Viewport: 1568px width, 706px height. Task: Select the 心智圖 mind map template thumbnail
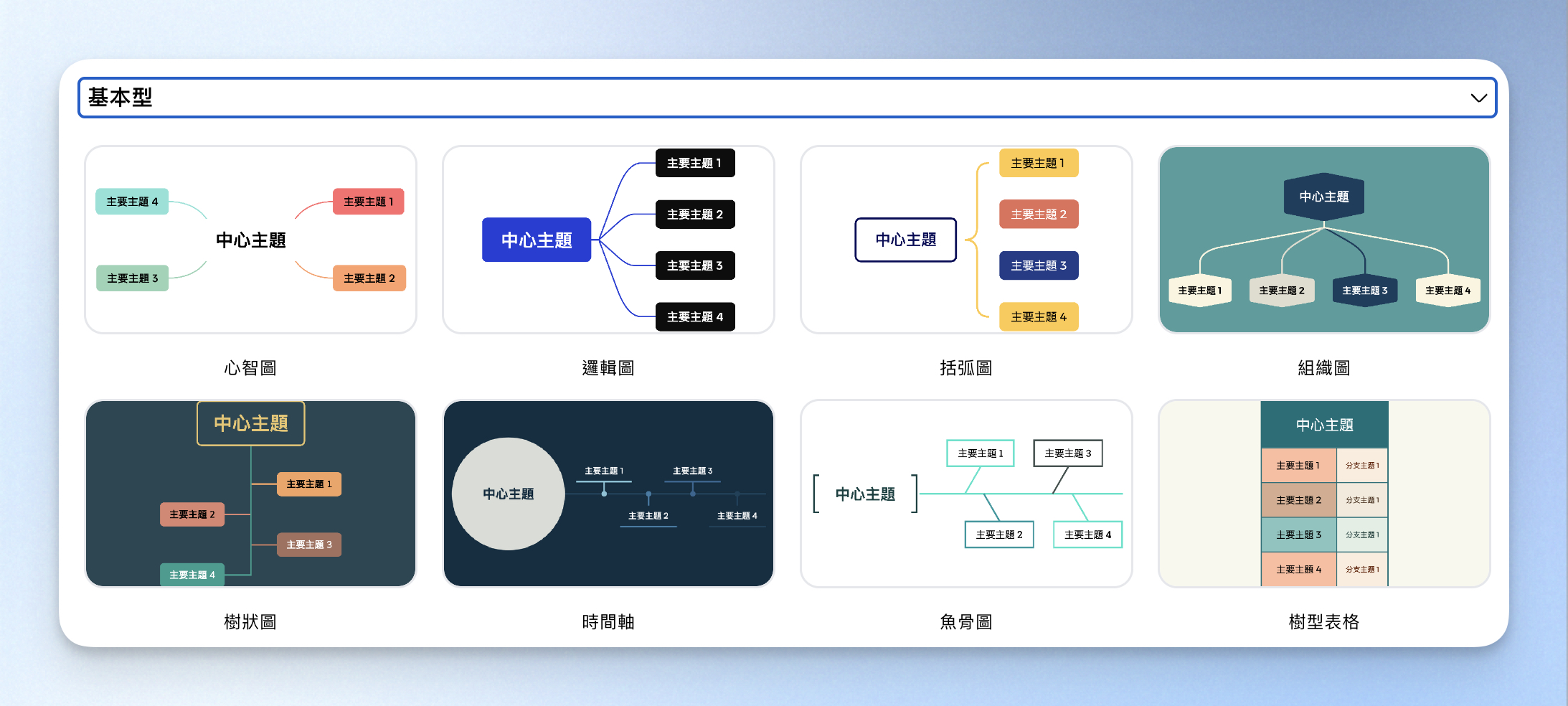click(250, 240)
